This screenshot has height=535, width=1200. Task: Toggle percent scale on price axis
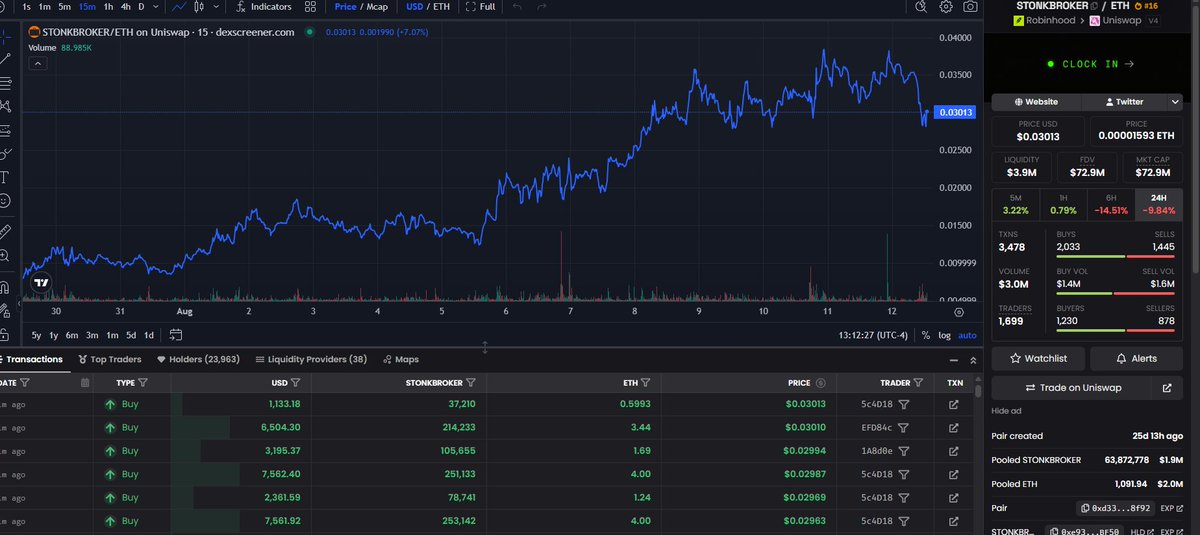point(925,335)
